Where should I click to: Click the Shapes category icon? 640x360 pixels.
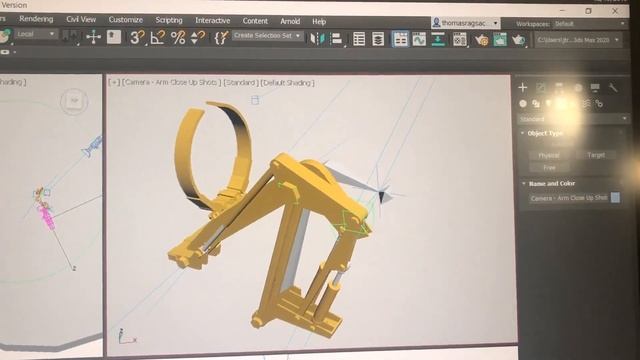(536, 104)
